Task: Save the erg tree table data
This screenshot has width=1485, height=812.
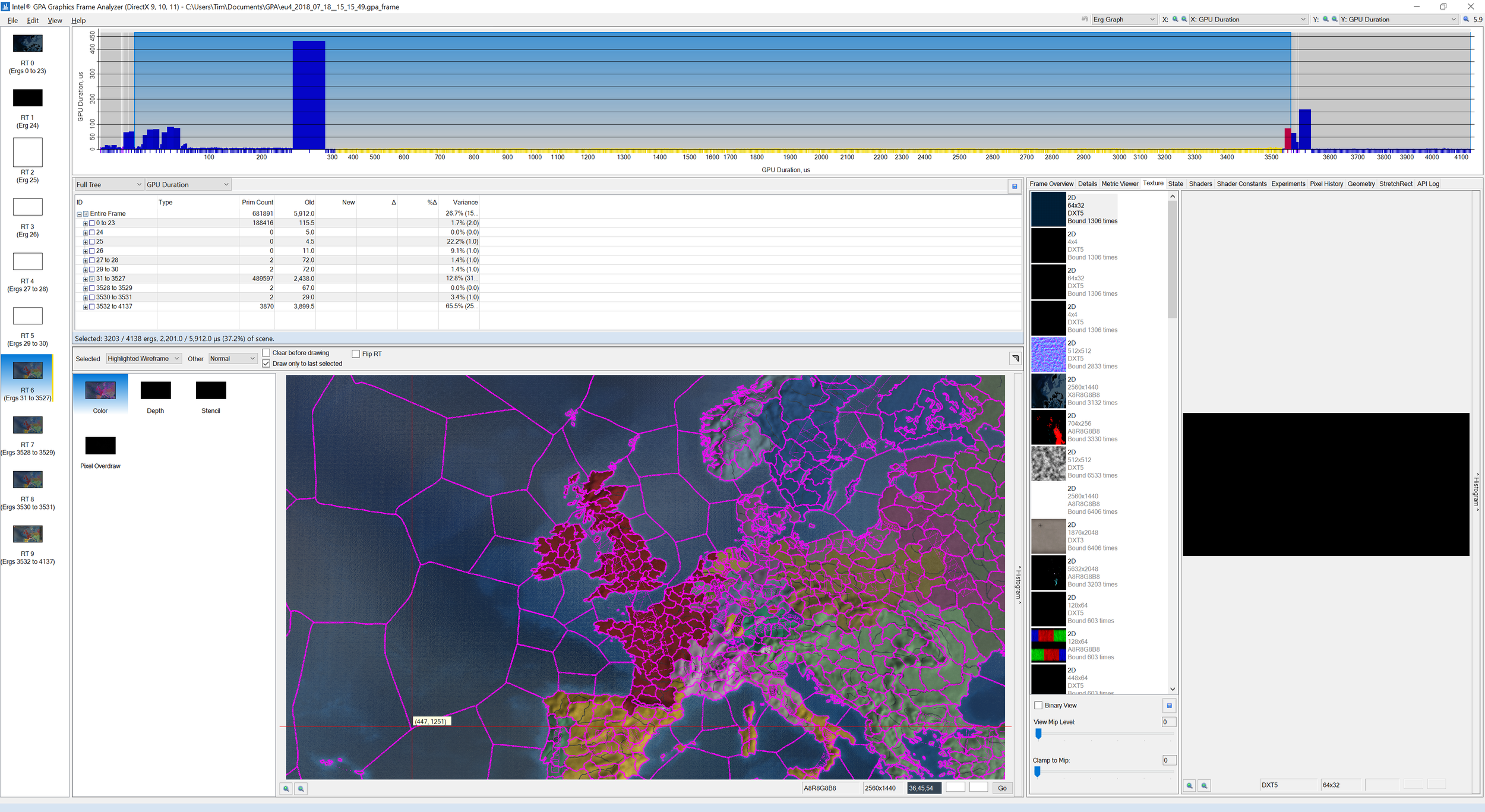Action: coord(1015,186)
